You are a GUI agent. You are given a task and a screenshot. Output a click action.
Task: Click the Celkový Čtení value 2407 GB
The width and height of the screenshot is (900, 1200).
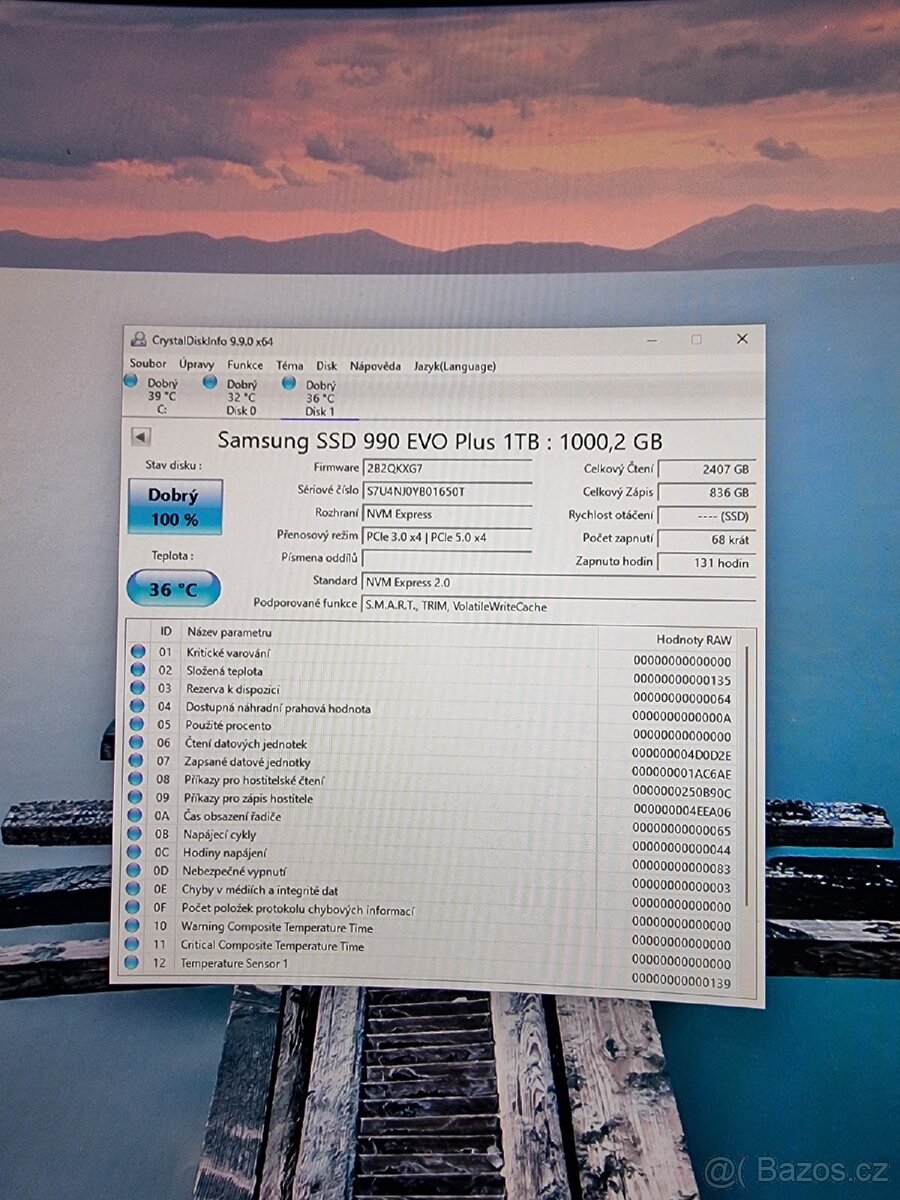tap(707, 469)
